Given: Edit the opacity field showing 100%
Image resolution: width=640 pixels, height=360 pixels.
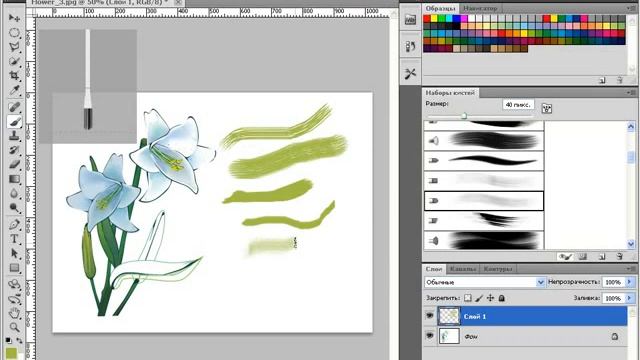Looking at the screenshot, I should point(613,282).
